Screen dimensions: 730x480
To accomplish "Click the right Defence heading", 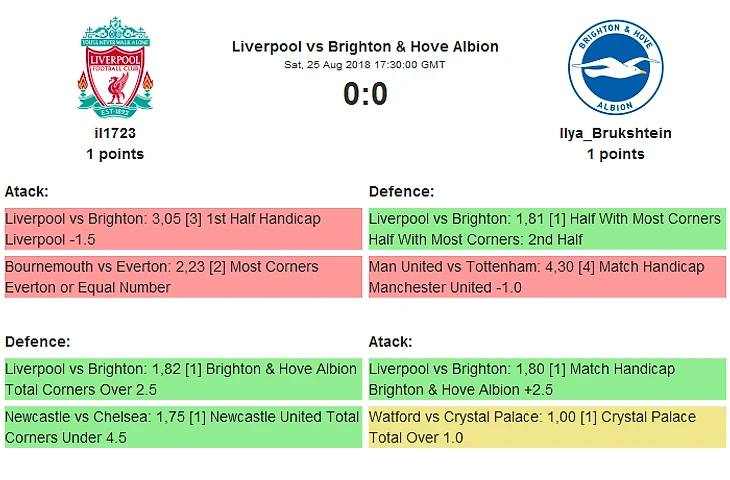I will 401,191.
